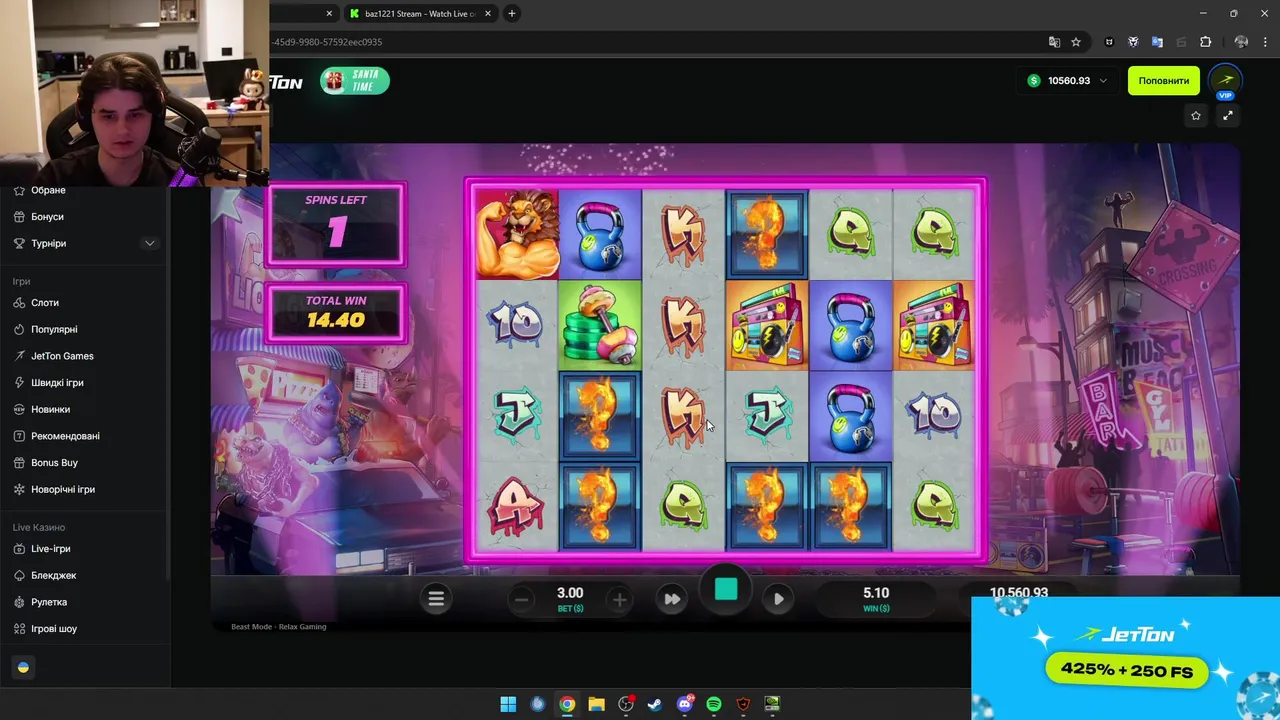Click the green dumbbell weights symbol
The image size is (1280, 720).
[x=600, y=325]
